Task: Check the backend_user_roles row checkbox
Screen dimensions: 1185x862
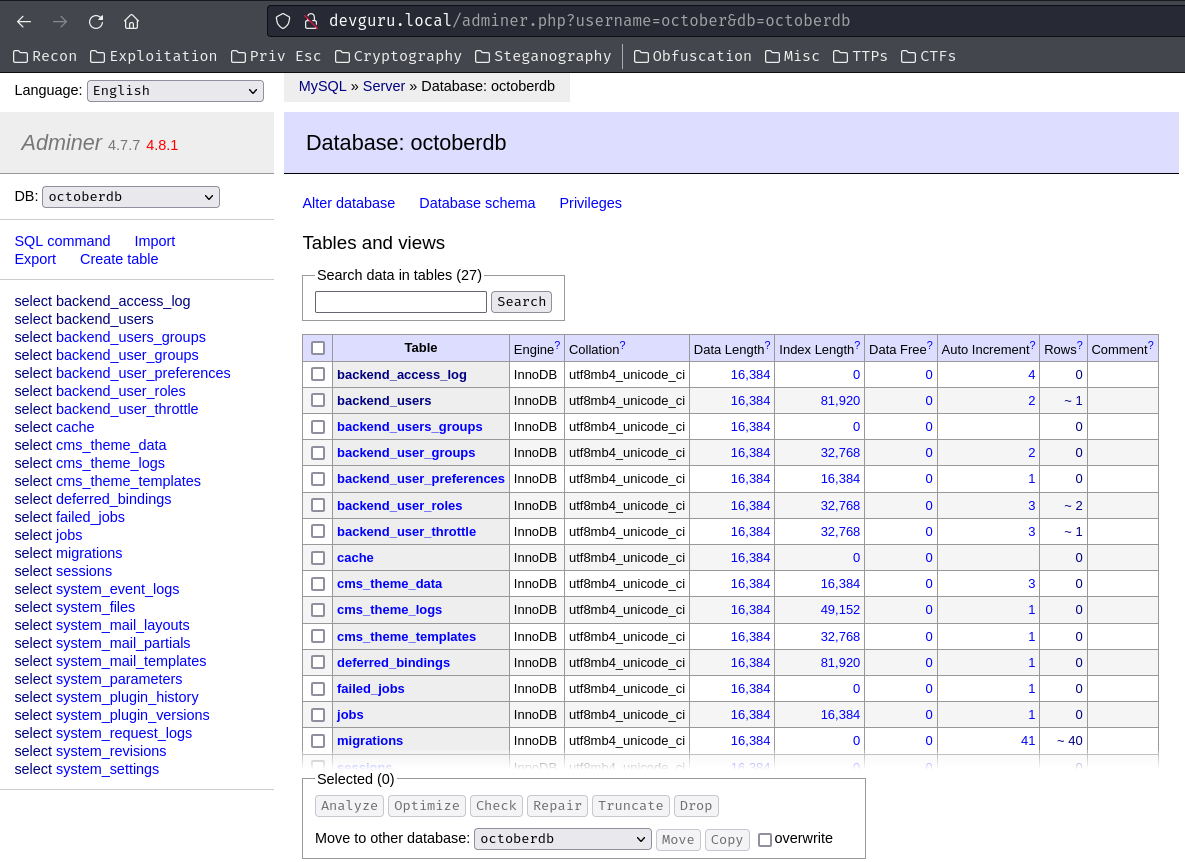Action: click(318, 505)
